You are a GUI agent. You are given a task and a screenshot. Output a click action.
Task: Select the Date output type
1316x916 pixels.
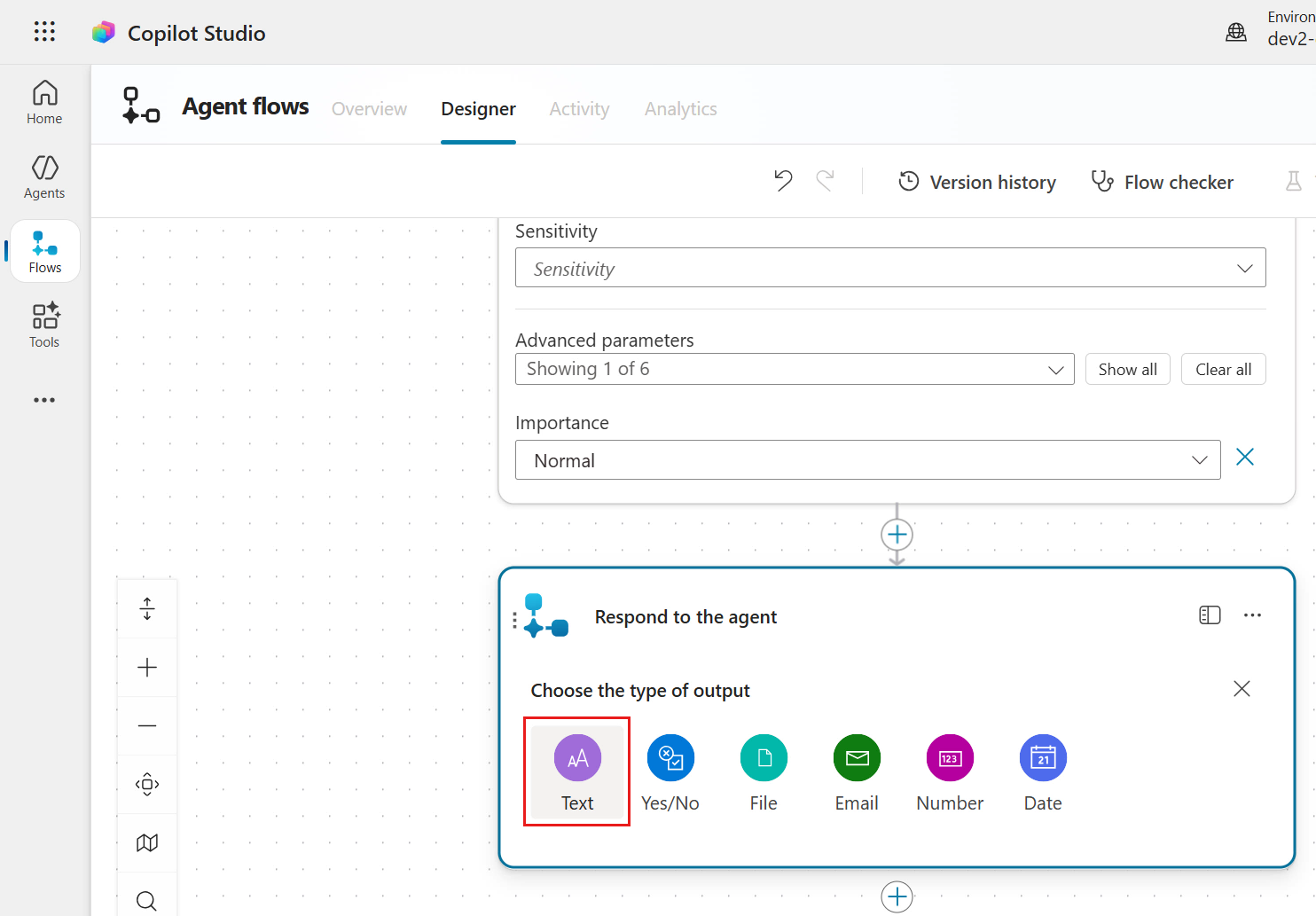(1043, 772)
